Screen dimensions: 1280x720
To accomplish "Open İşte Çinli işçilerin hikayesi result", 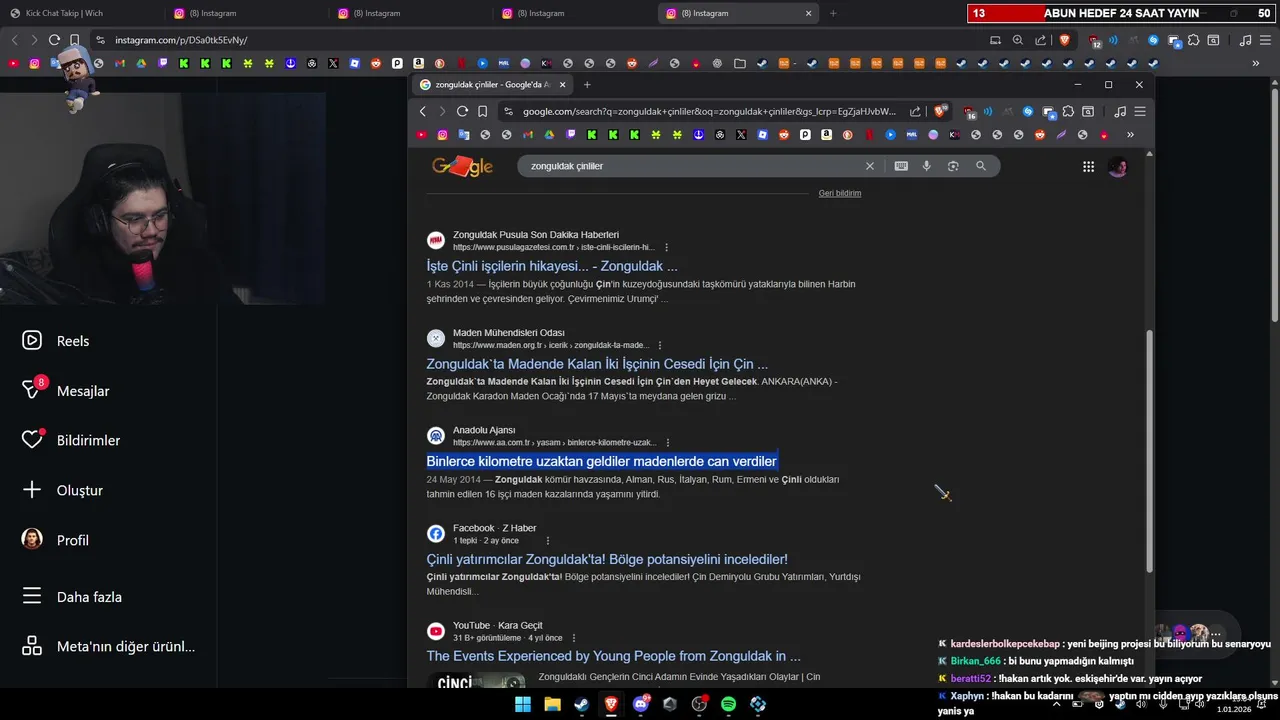I will (552, 266).
